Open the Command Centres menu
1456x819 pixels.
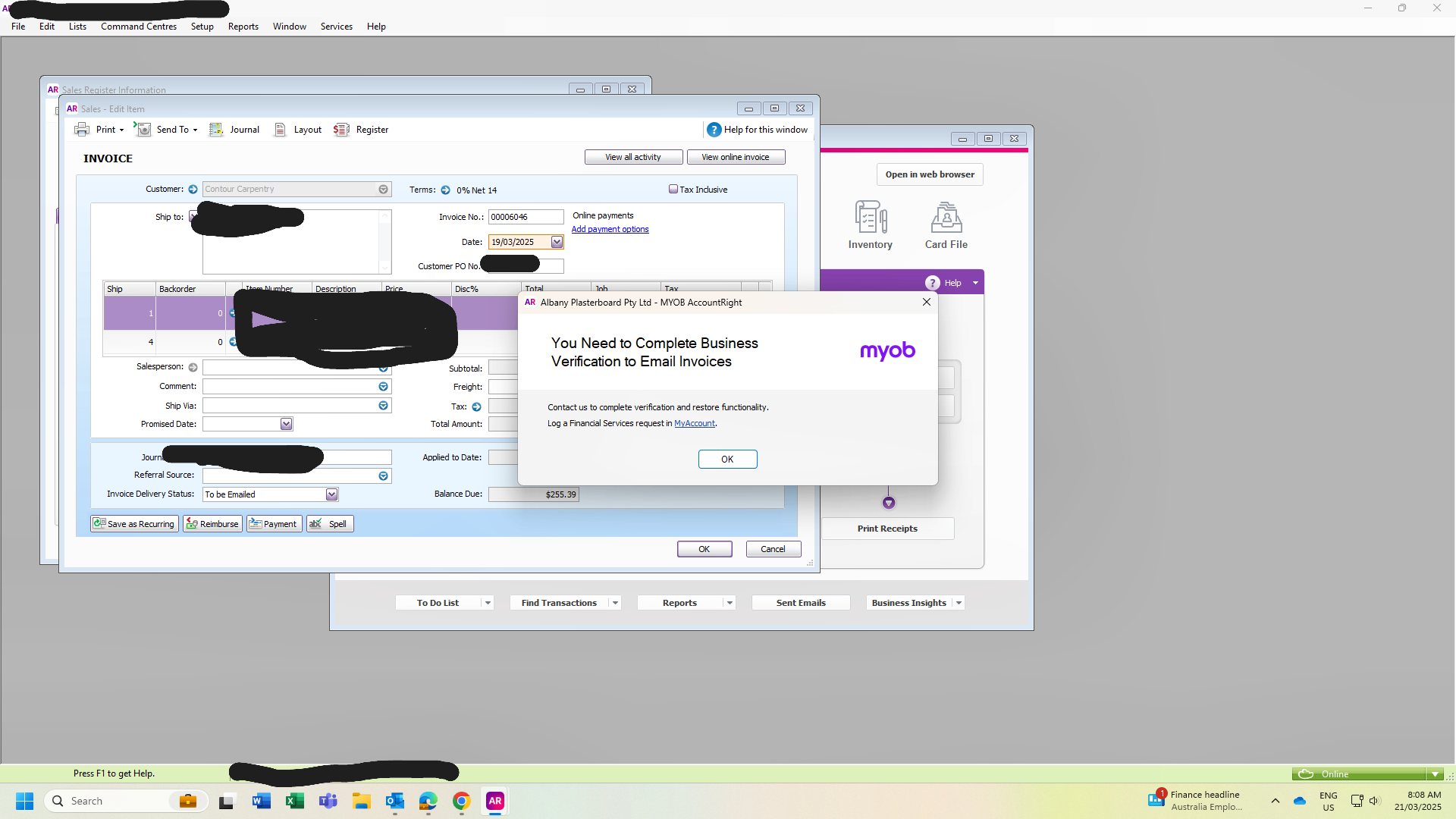click(x=138, y=27)
